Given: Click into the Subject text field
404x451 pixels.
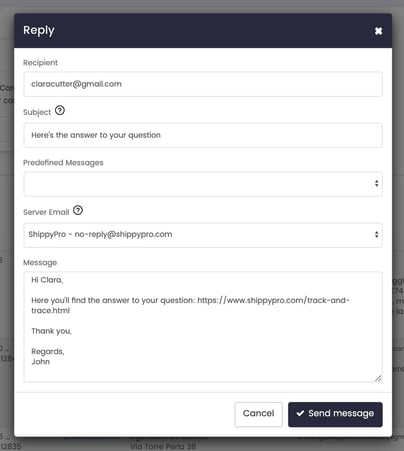Looking at the screenshot, I should click(x=203, y=135).
